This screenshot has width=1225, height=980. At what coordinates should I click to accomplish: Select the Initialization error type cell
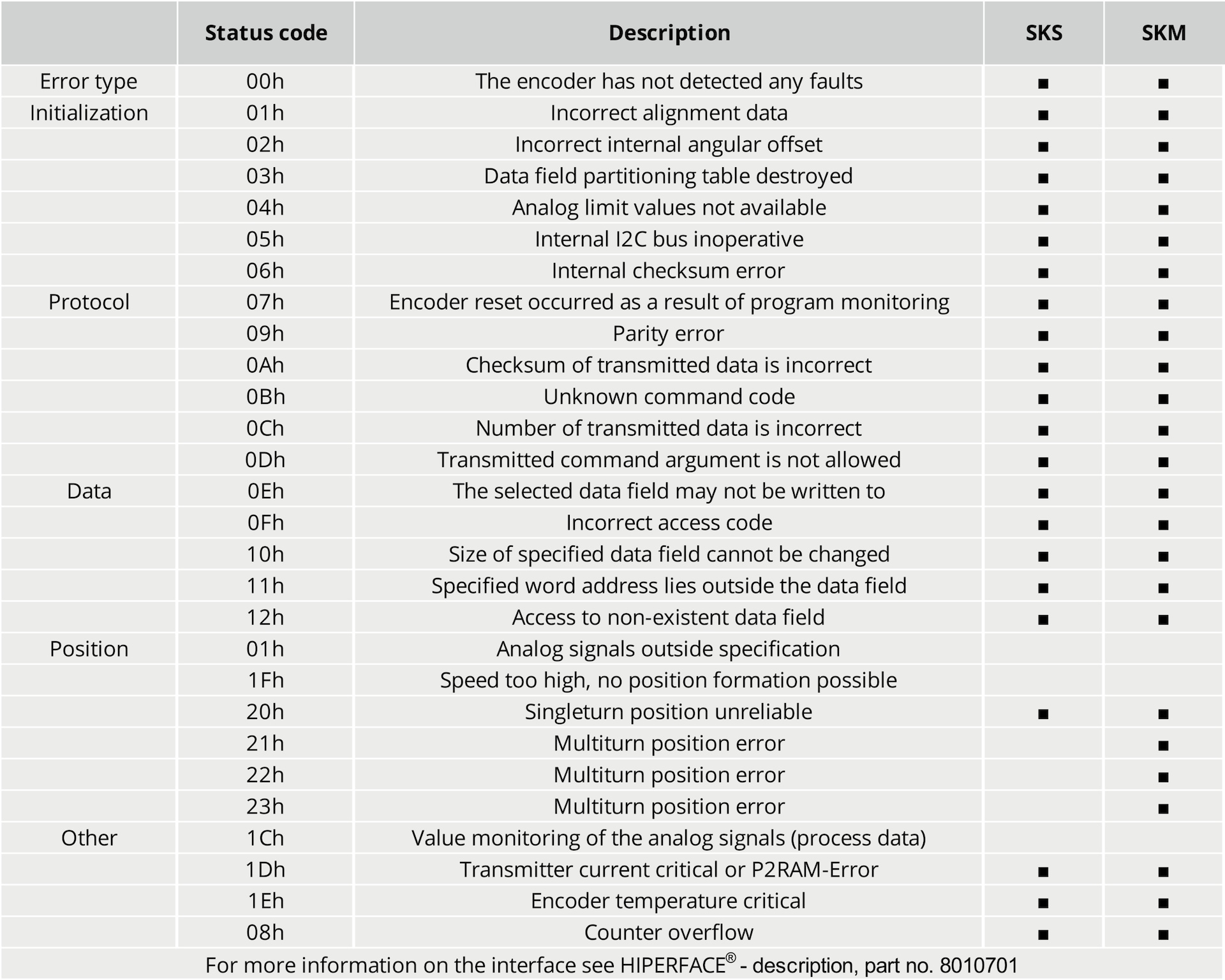89,113
